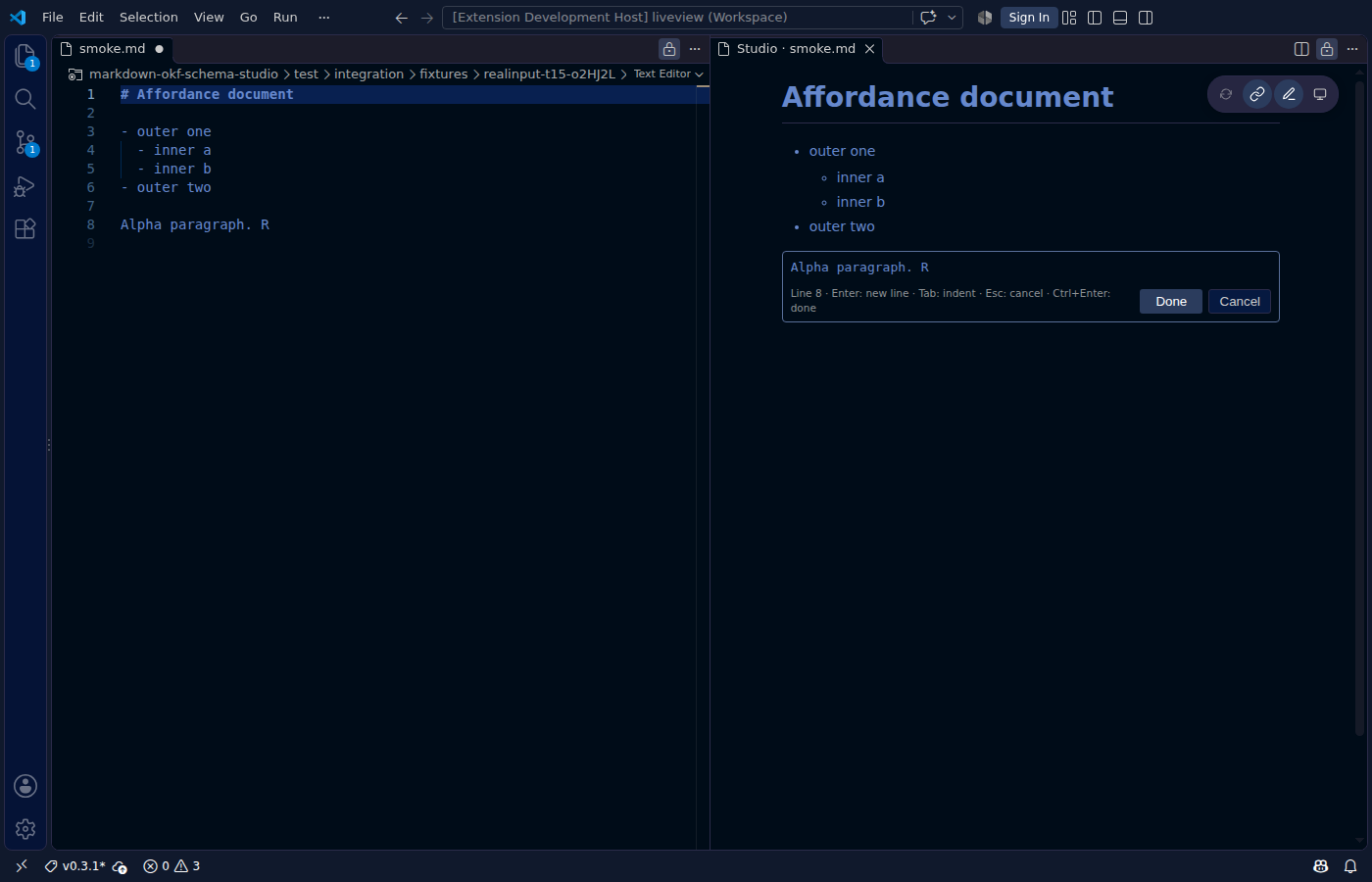Open Source Control view in activity bar
The height and width of the screenshot is (882, 1372).
tap(25, 142)
